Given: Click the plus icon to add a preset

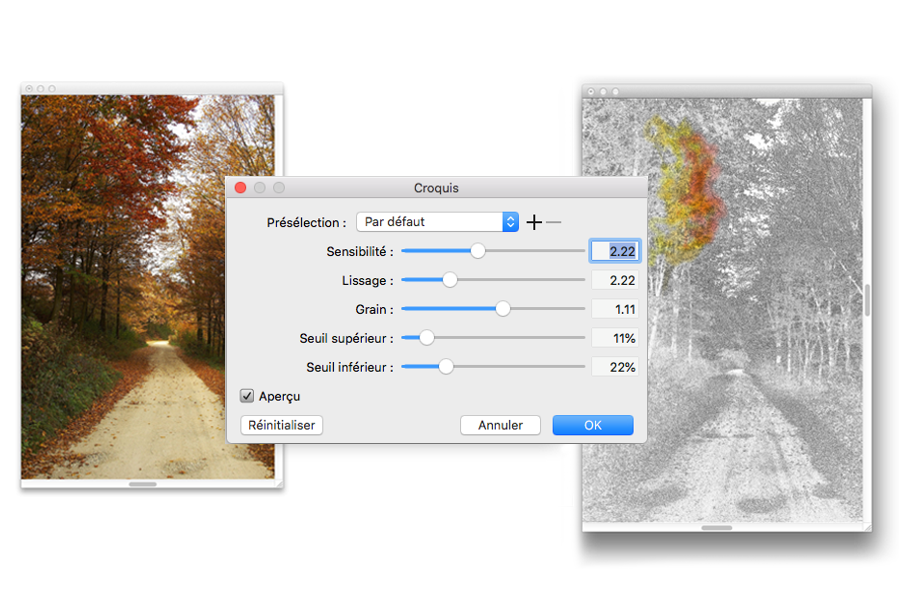Looking at the screenshot, I should [x=534, y=222].
